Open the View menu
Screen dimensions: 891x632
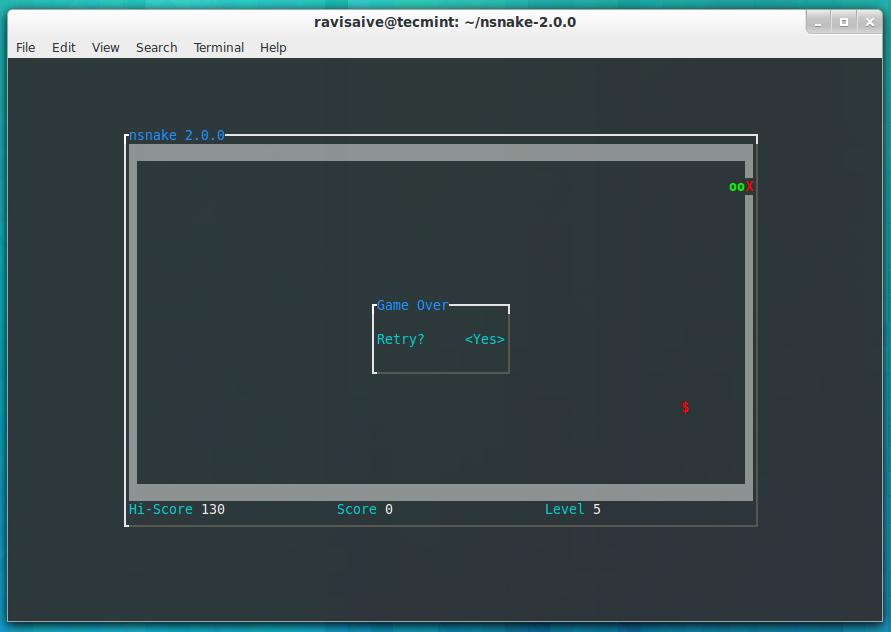[105, 47]
